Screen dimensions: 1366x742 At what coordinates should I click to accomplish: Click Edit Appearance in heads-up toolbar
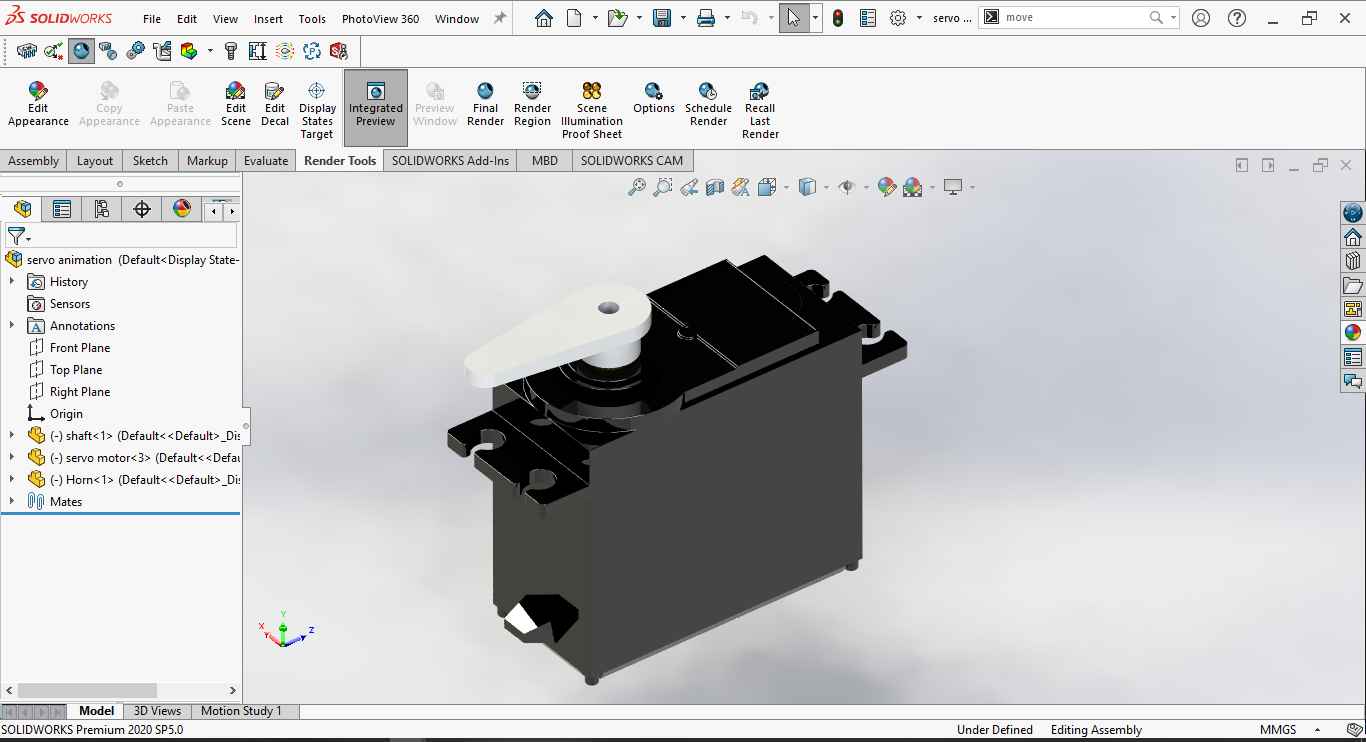pos(886,187)
